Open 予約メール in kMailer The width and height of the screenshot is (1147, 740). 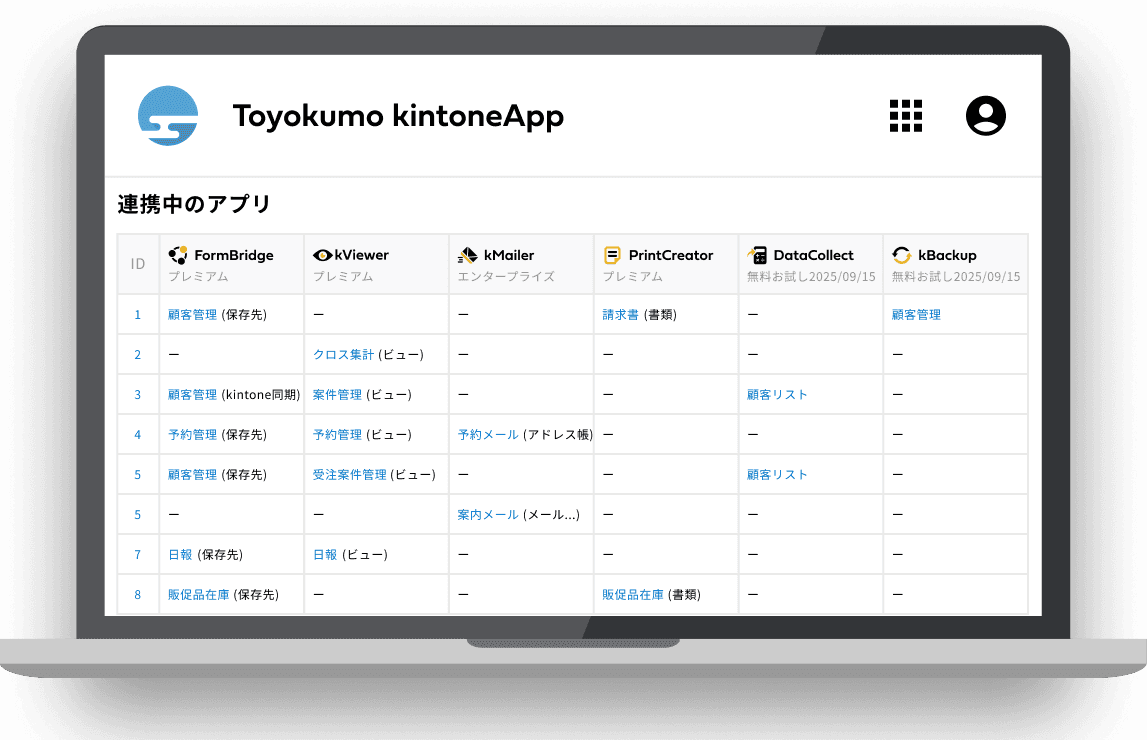point(486,434)
